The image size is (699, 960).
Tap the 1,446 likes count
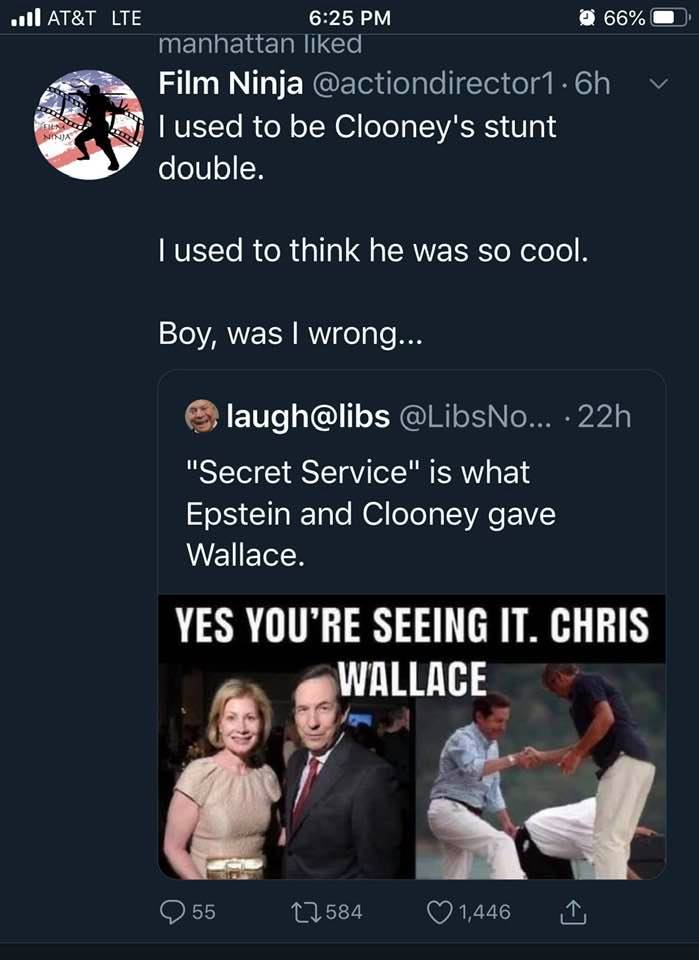point(483,911)
